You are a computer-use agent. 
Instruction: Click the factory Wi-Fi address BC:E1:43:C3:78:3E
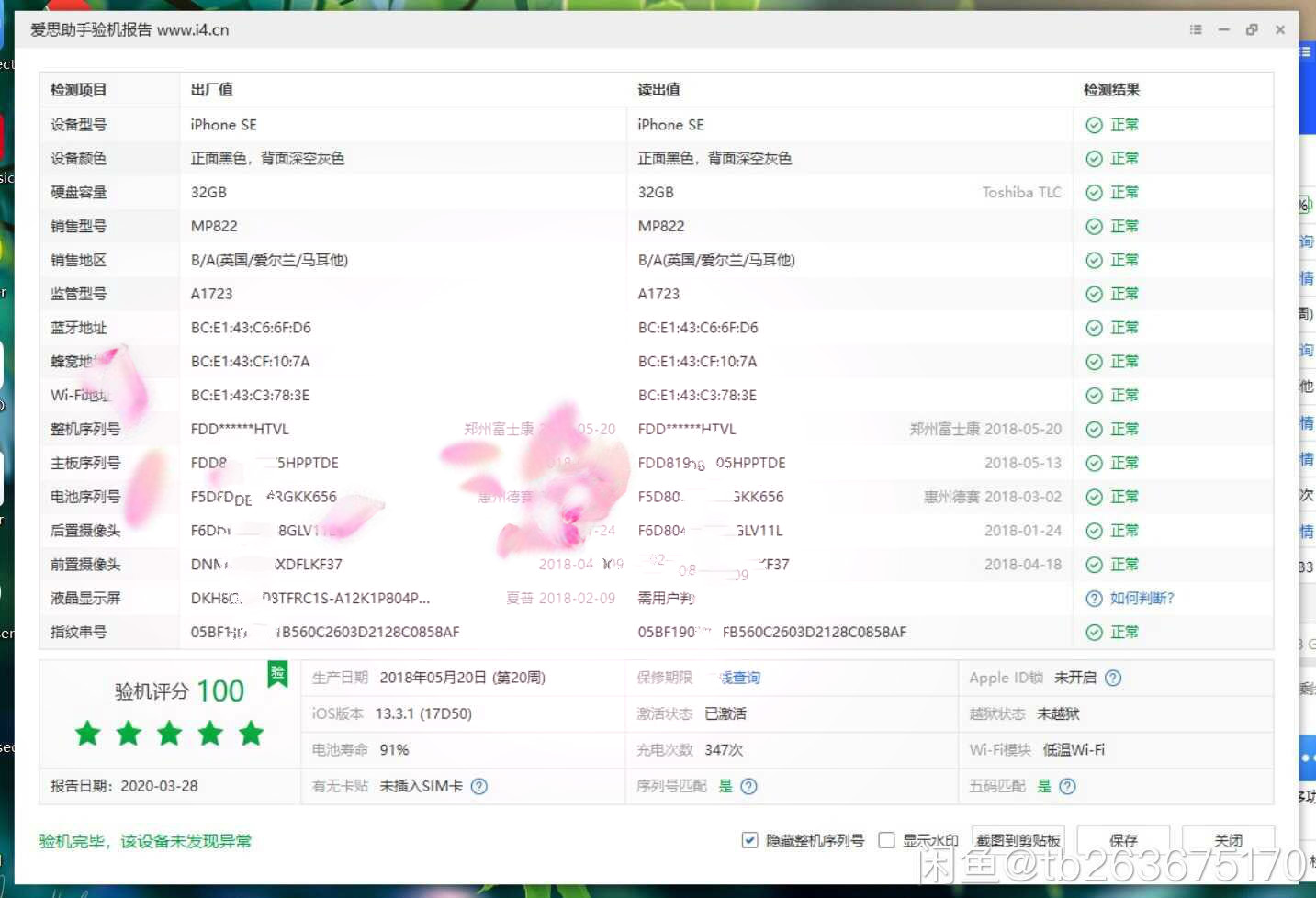coord(250,396)
